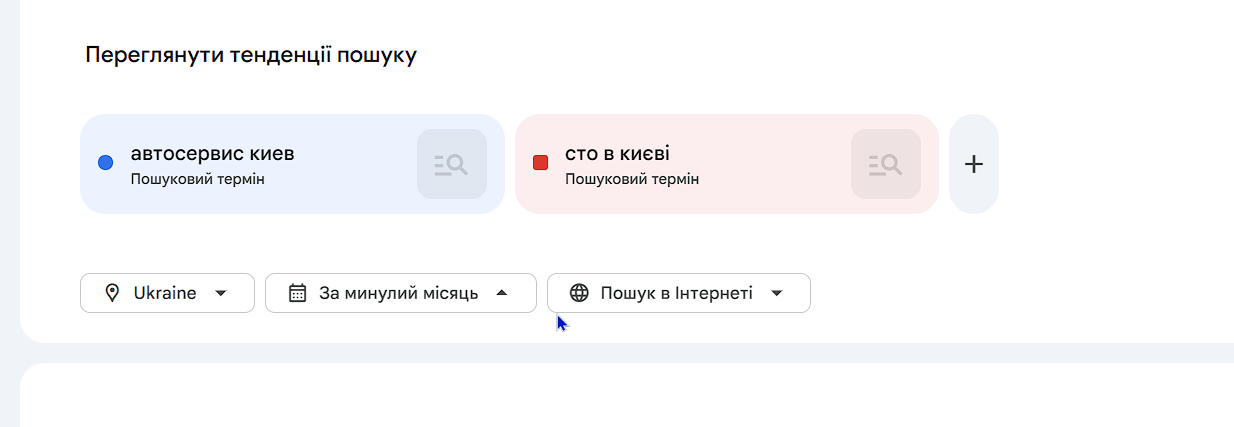This screenshot has height=427, width=1234.
Task: Click the Переглянути тенденції пошуку heading
Action: pos(251,55)
